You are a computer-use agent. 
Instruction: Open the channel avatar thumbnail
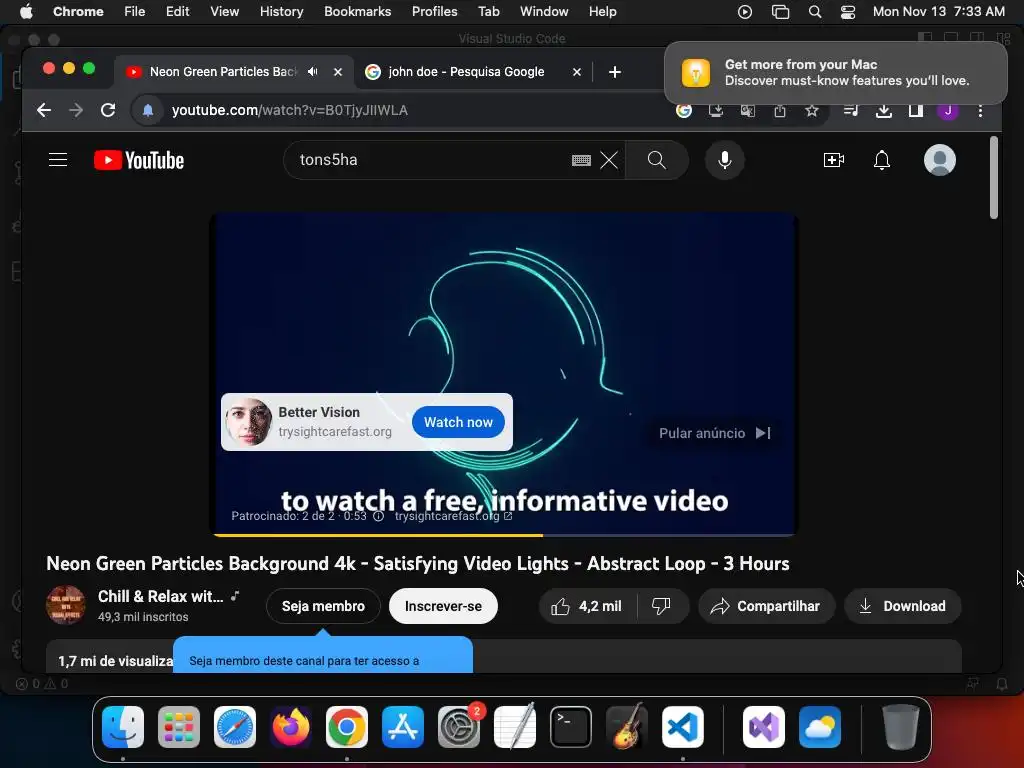point(66,605)
